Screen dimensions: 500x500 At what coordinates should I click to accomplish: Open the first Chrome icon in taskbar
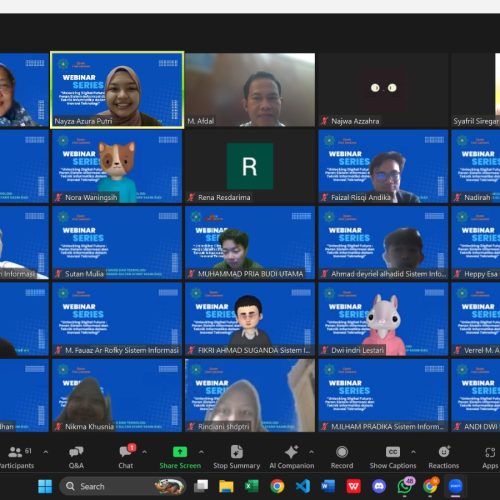pos(277,486)
